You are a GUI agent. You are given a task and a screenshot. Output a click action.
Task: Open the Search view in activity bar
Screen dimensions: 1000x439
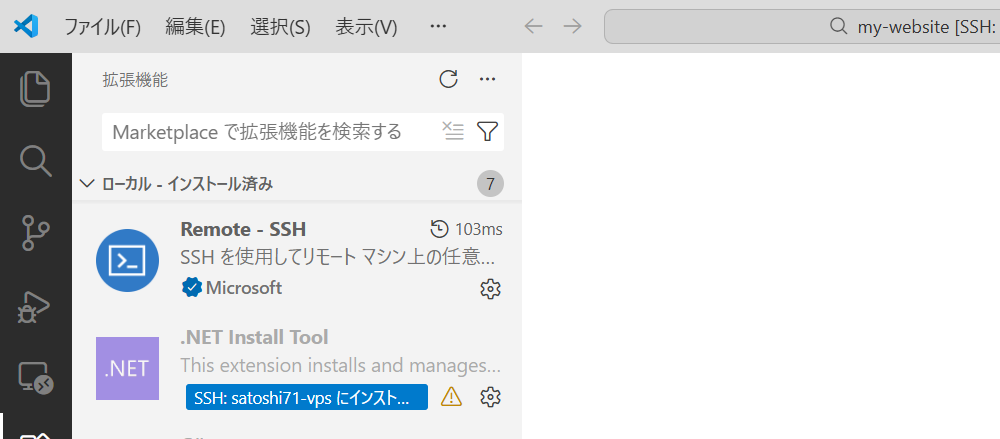36,160
